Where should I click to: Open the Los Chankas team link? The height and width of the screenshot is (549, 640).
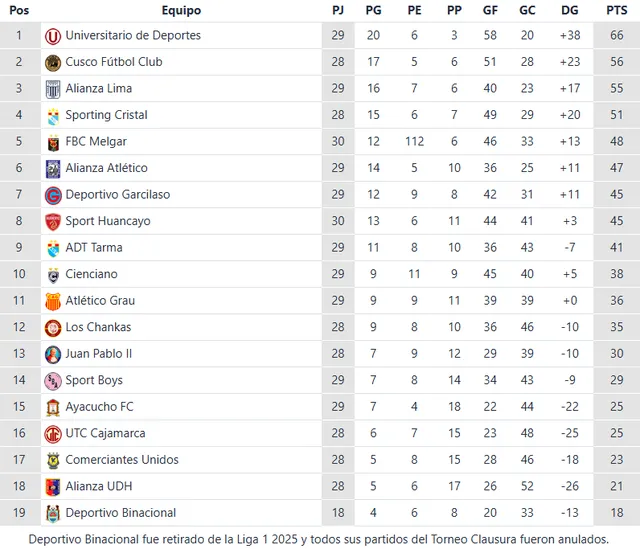click(x=98, y=327)
